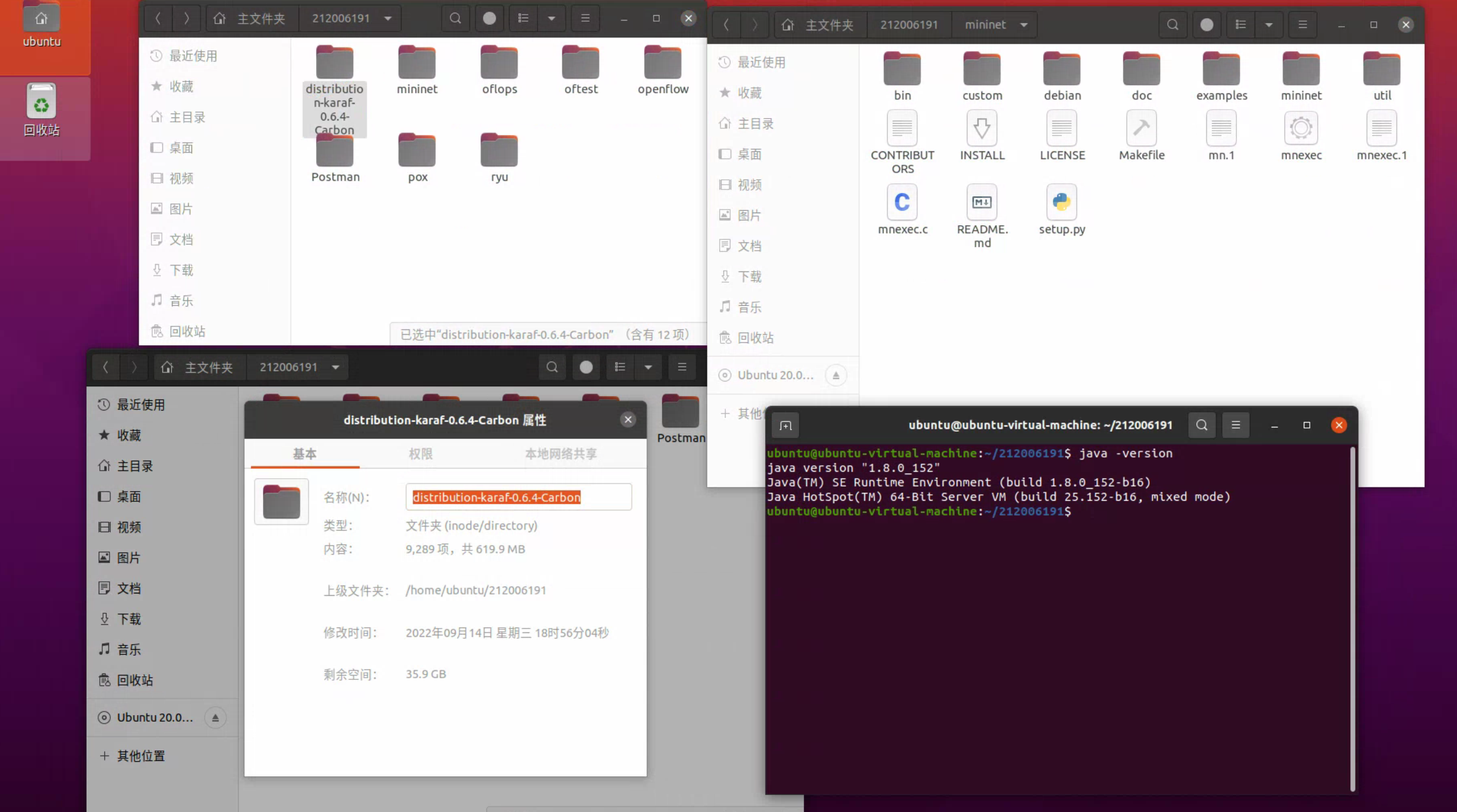Click the terminal vertical scrollbar
Screen dimensions: 1457x812
point(1352,618)
